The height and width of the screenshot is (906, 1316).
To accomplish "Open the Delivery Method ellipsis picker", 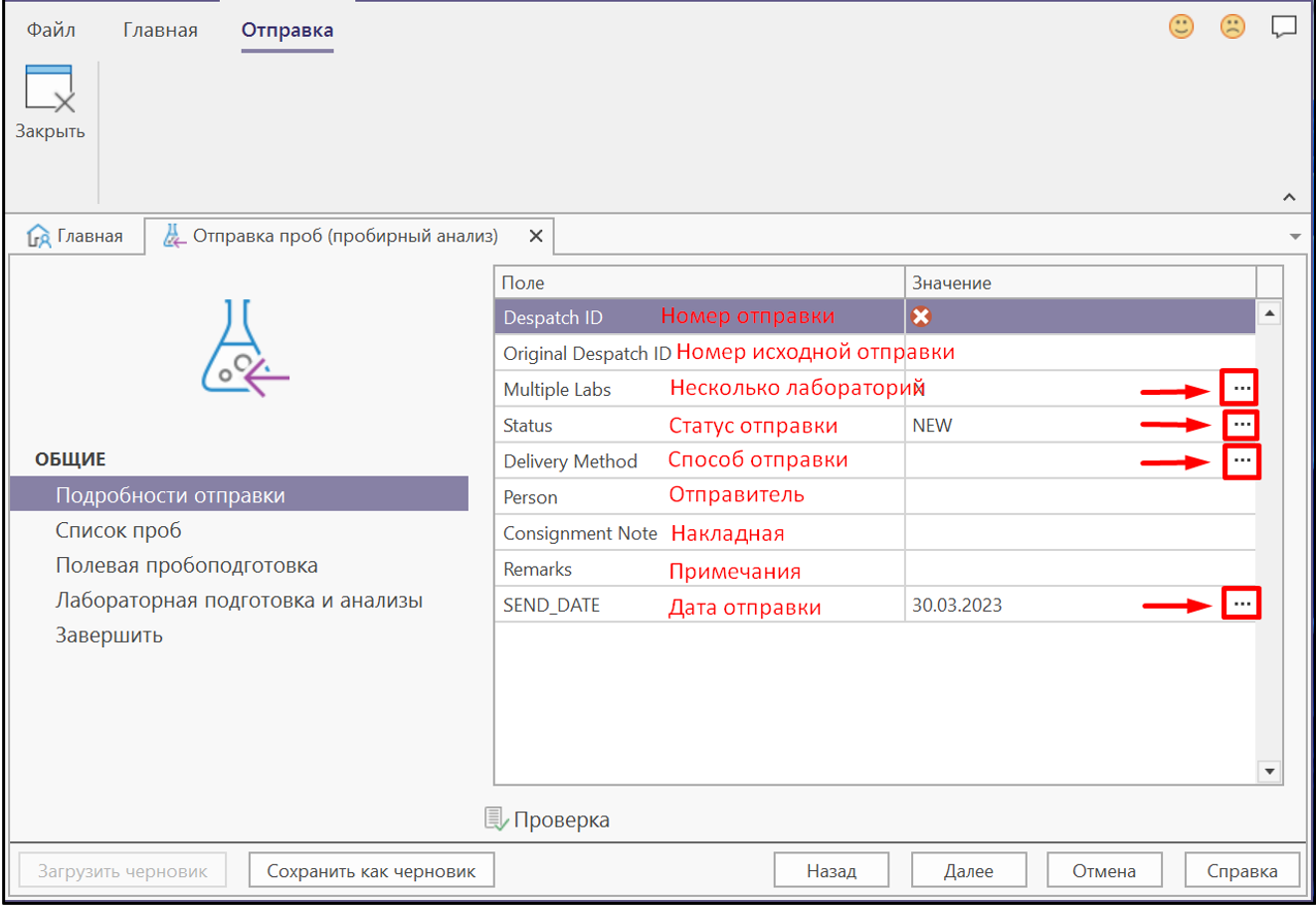I will pos(1240,460).
